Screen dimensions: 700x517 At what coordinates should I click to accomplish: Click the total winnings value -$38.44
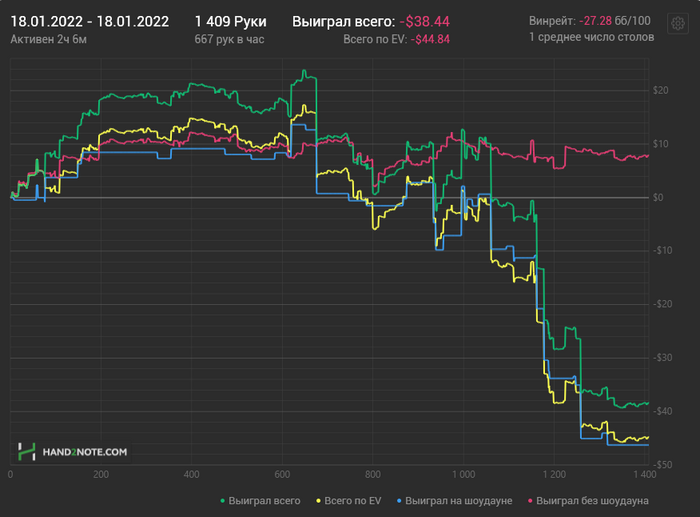(425, 21)
